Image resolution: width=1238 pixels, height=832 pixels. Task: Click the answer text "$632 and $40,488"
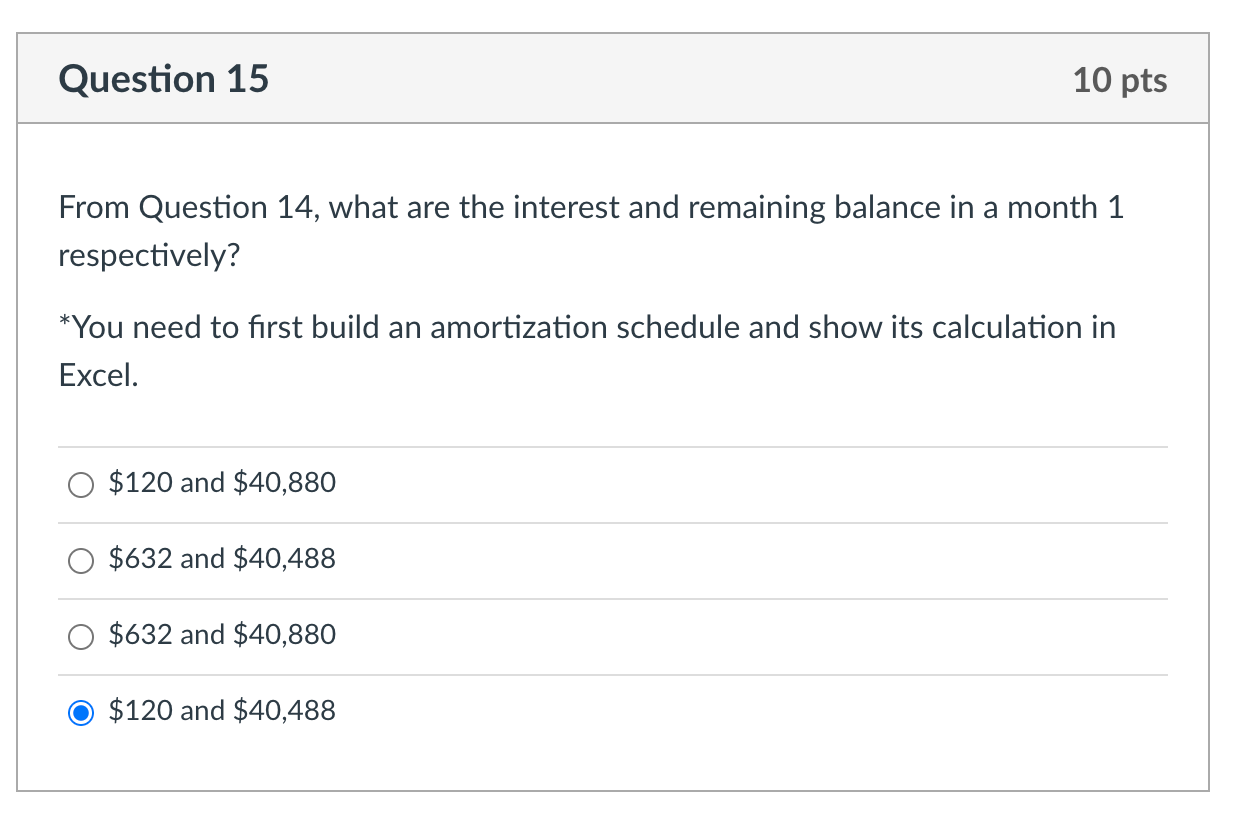click(222, 559)
